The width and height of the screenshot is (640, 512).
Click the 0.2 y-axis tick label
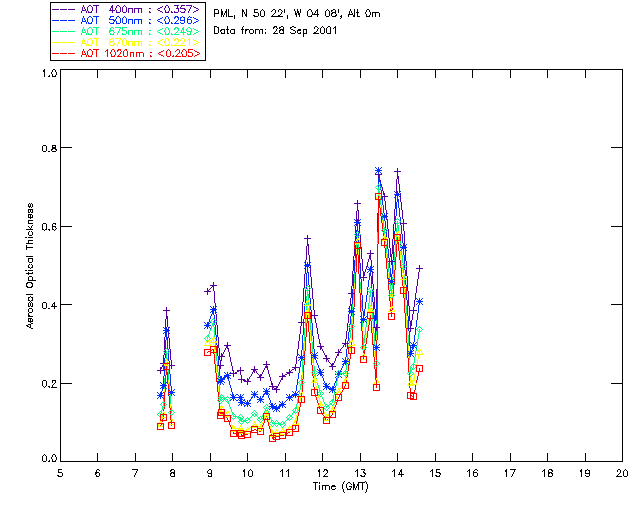coord(49,384)
